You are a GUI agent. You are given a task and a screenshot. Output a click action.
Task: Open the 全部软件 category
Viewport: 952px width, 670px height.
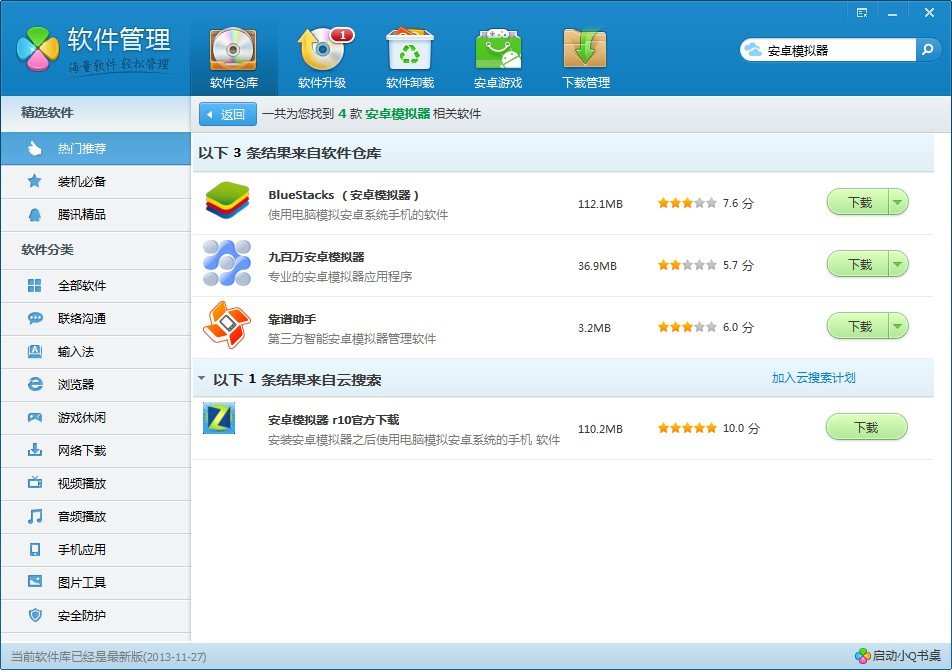(95, 286)
